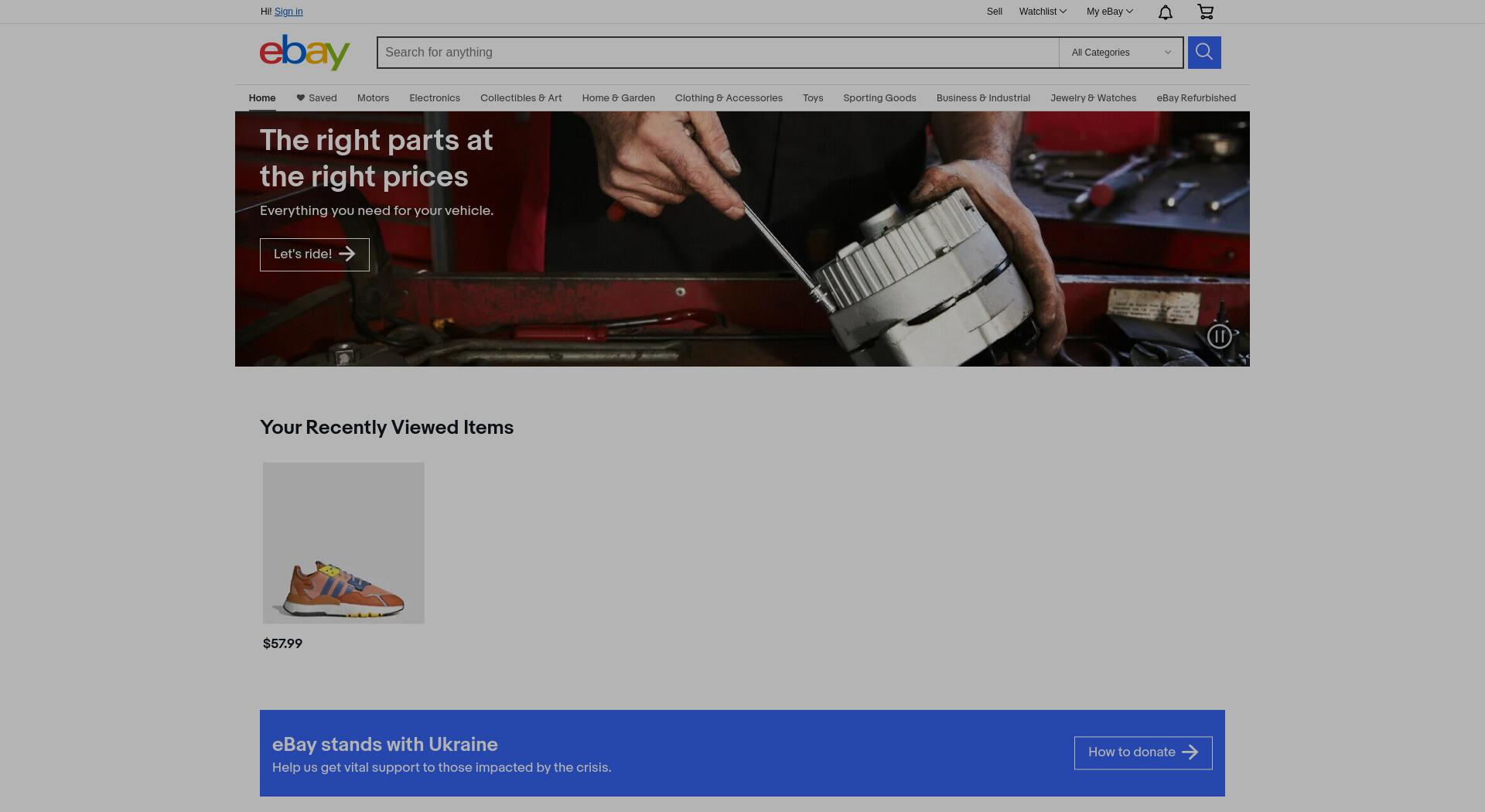Open the Motors category
1485x812 pixels.
(x=373, y=98)
